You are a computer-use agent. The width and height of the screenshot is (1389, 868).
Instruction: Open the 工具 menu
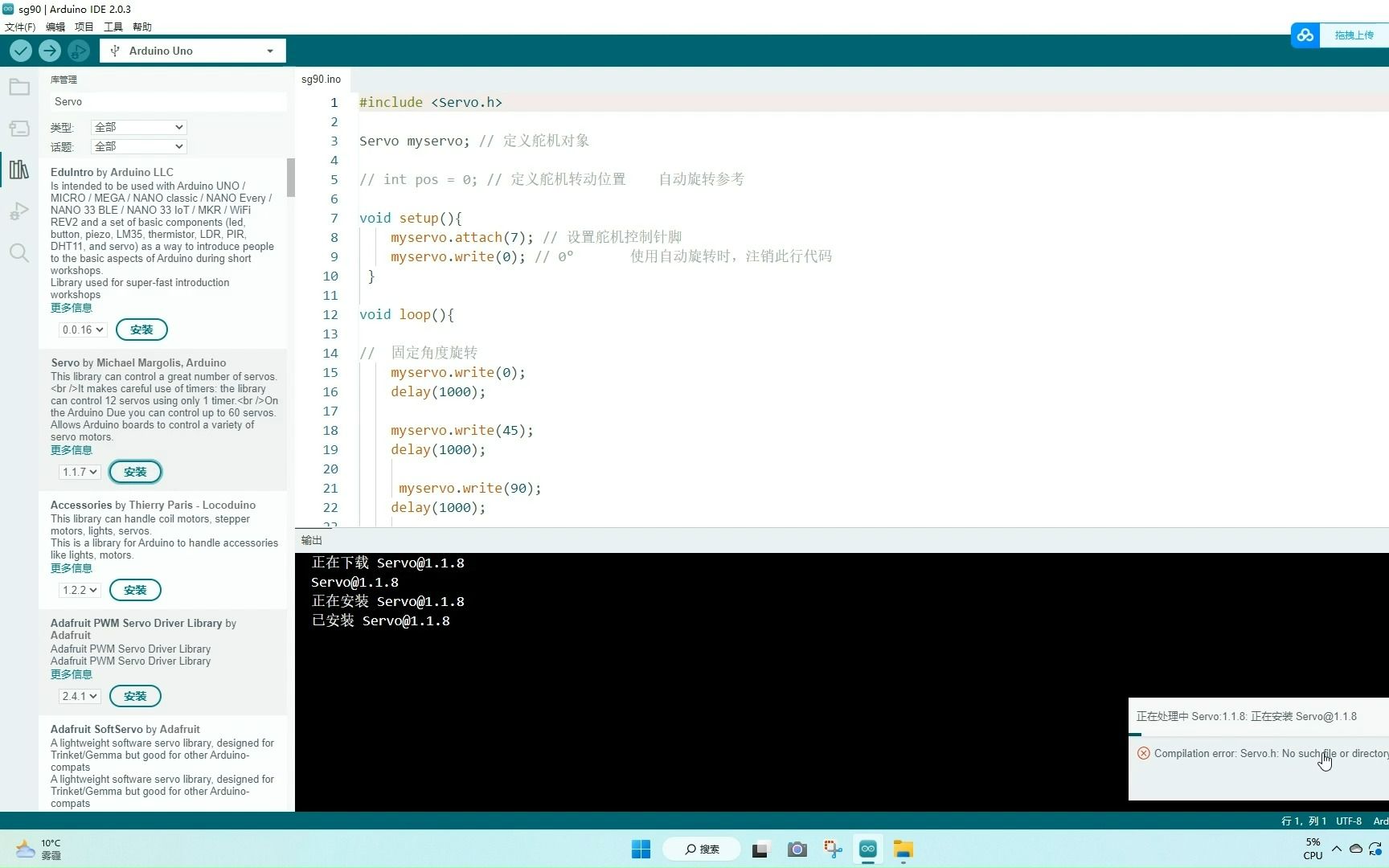click(113, 27)
